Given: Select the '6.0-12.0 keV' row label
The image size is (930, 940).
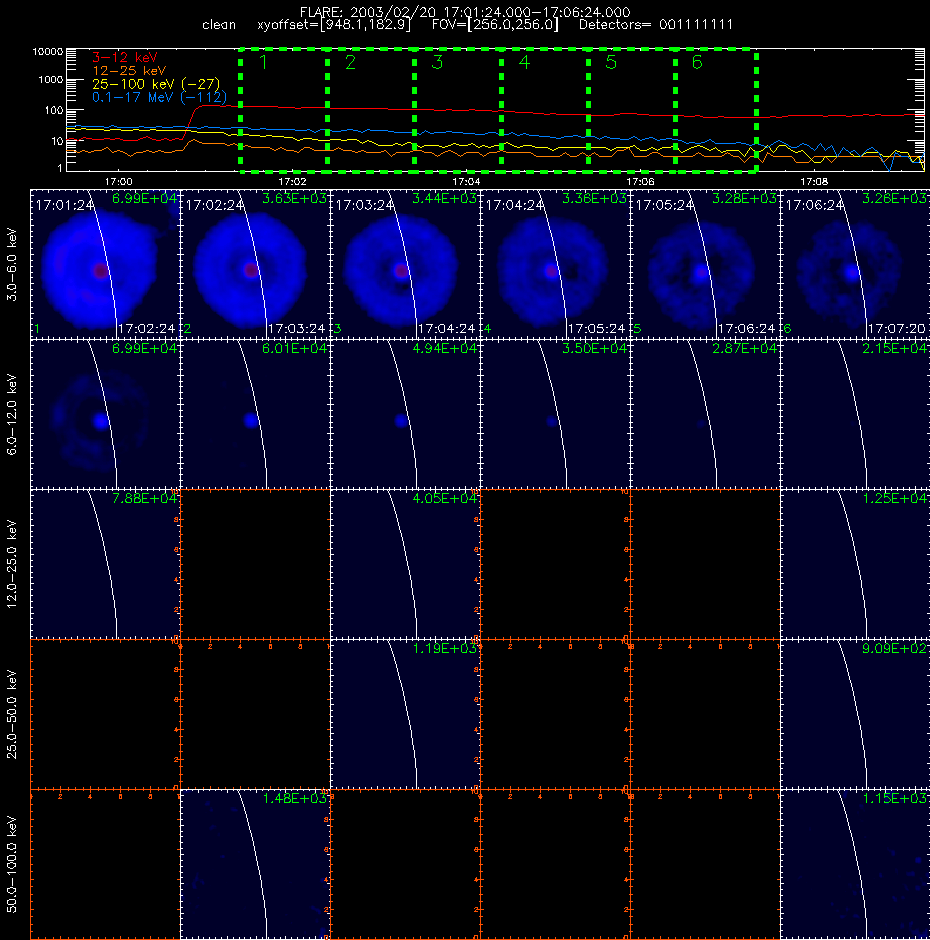Looking at the screenshot, I should (x=12, y=415).
